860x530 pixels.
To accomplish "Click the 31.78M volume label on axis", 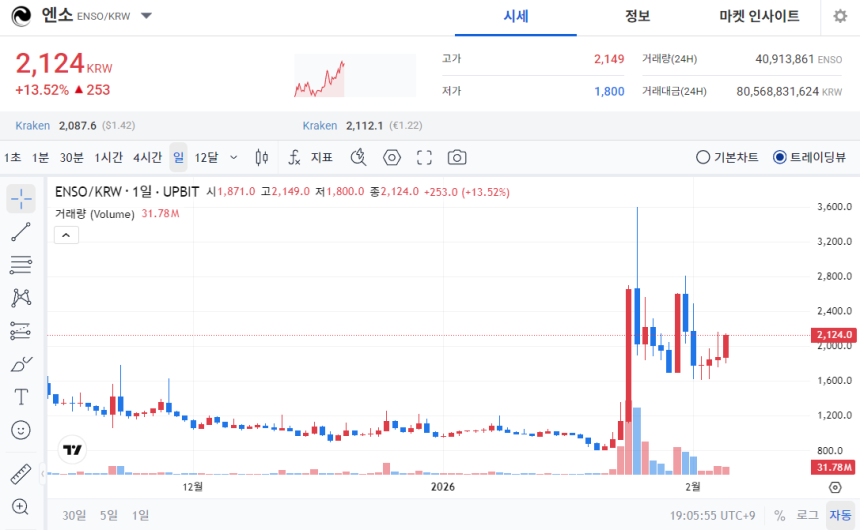I will tap(834, 467).
